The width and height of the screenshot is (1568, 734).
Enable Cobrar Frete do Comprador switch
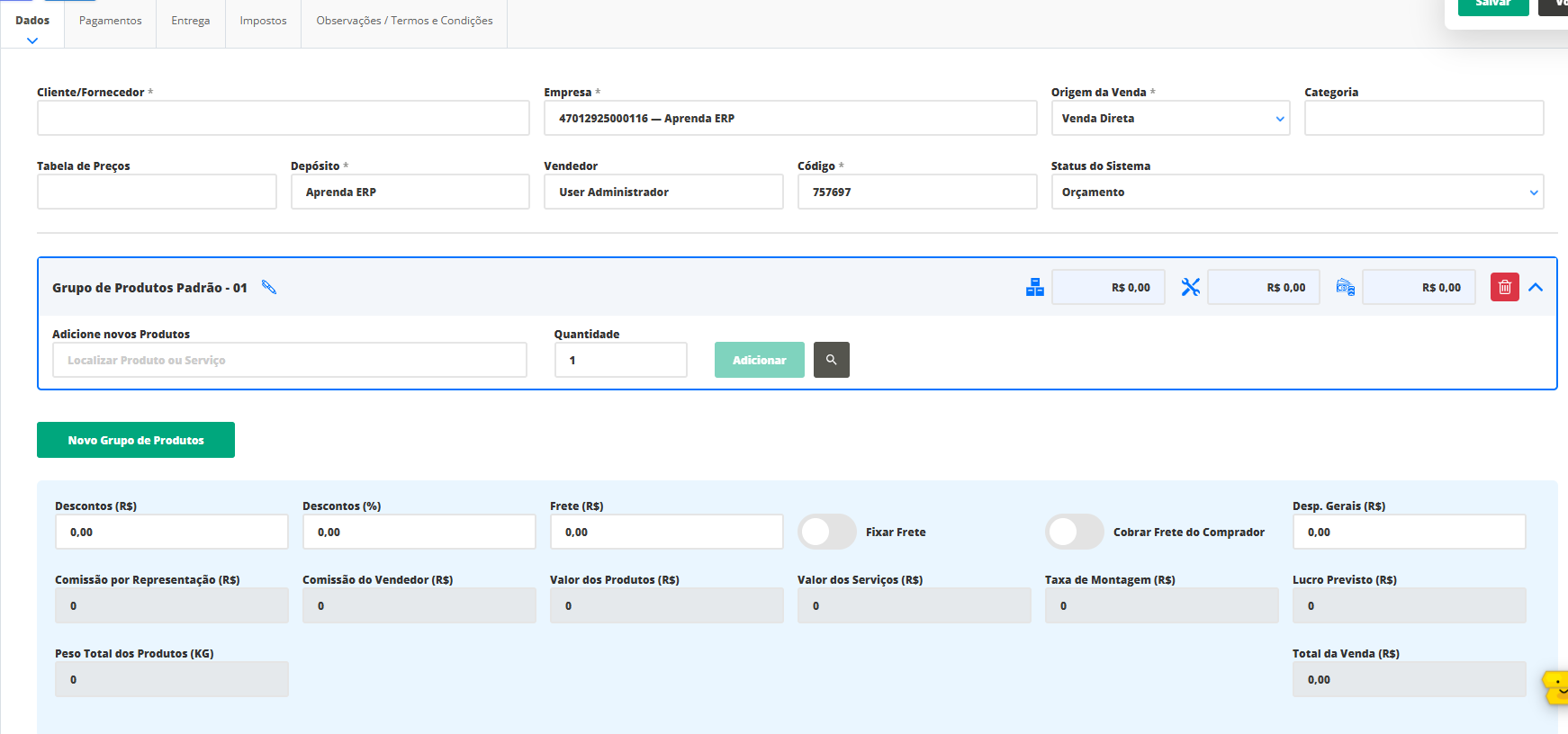tap(1074, 532)
